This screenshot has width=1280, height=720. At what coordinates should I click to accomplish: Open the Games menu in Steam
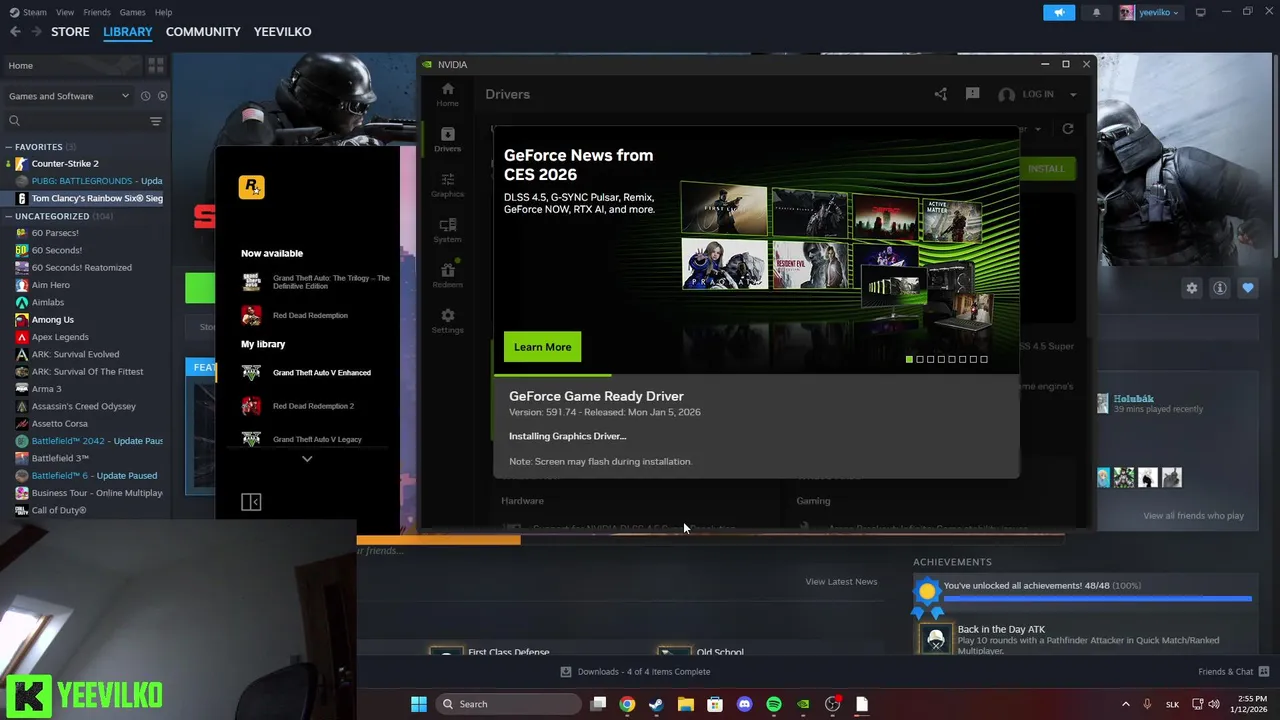pos(132,12)
